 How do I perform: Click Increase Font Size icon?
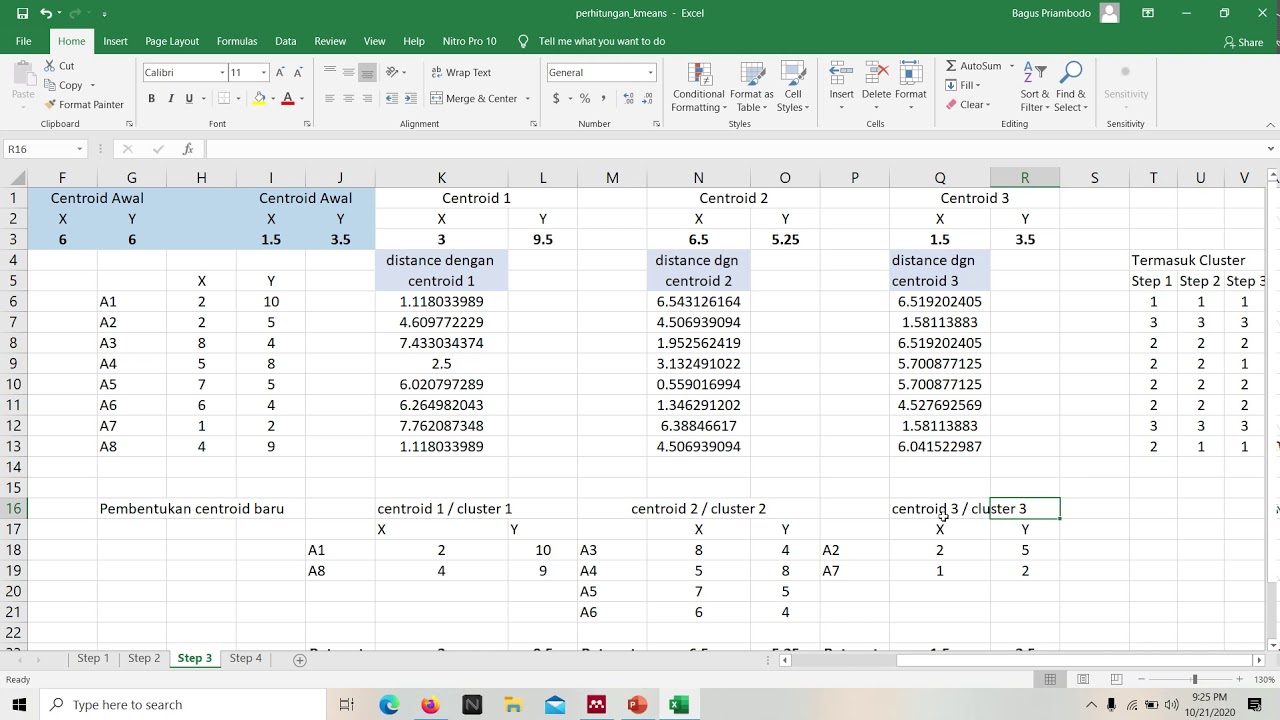281,72
